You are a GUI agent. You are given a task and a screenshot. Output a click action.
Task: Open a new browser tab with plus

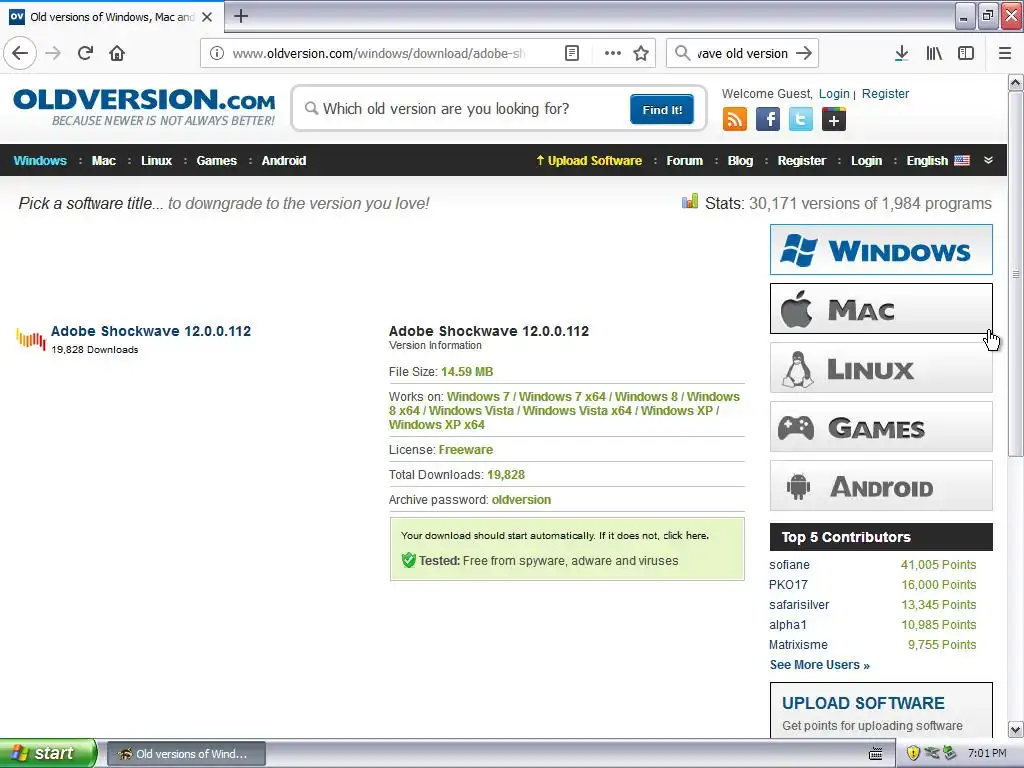coord(240,16)
